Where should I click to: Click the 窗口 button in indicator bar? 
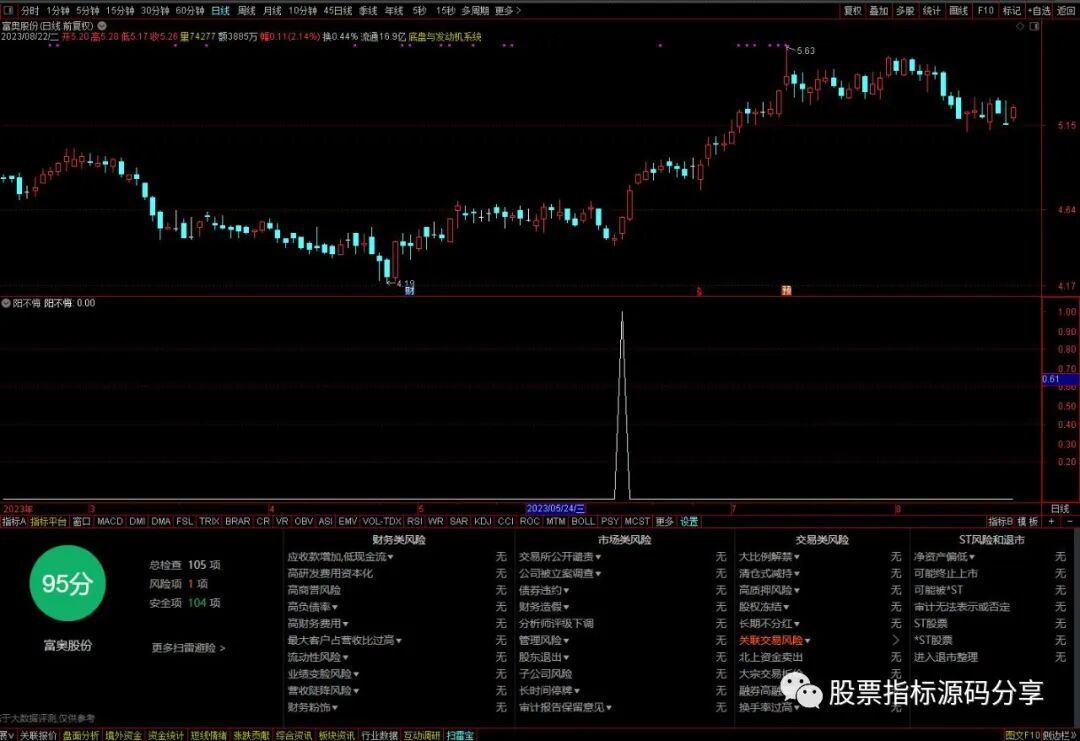[81, 521]
